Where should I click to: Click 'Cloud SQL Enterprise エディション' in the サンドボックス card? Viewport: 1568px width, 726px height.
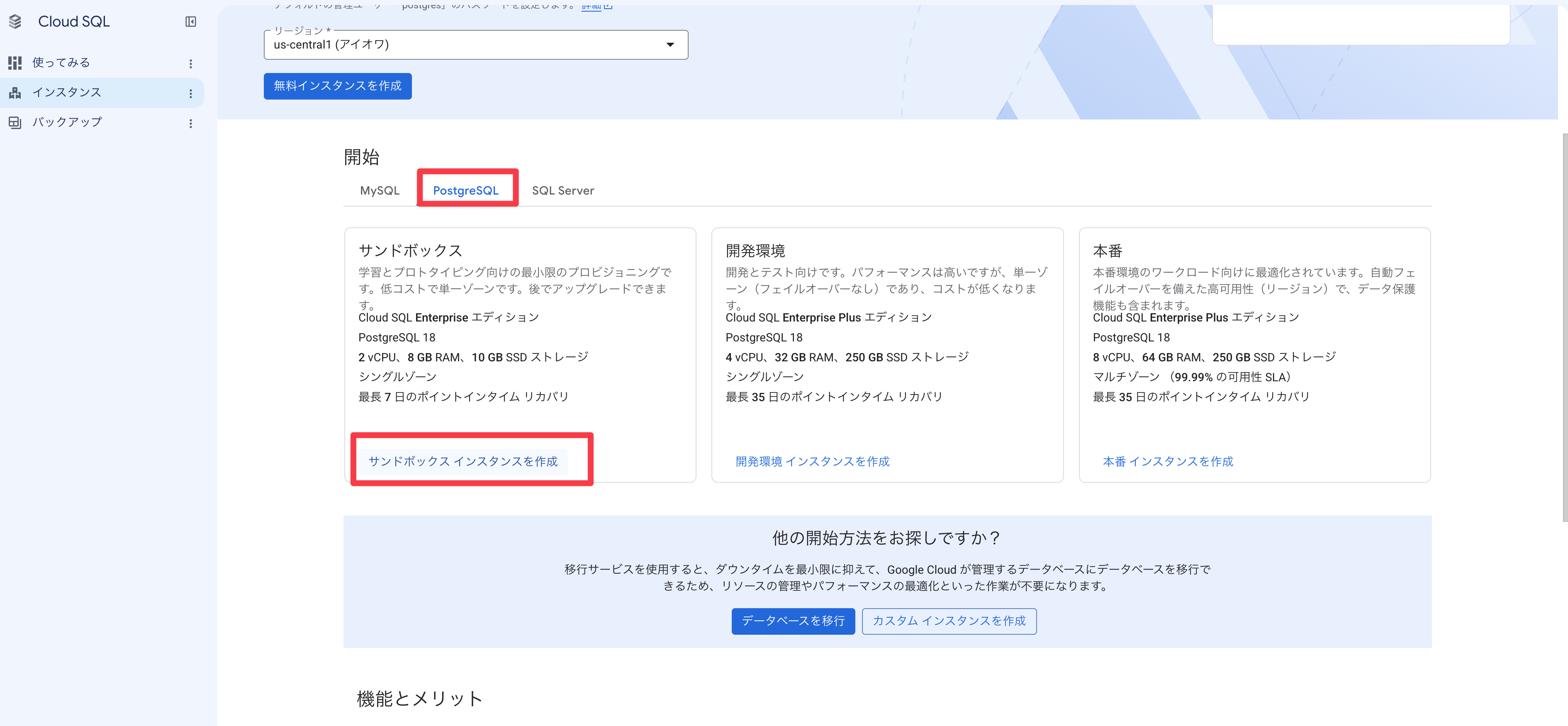tap(448, 318)
